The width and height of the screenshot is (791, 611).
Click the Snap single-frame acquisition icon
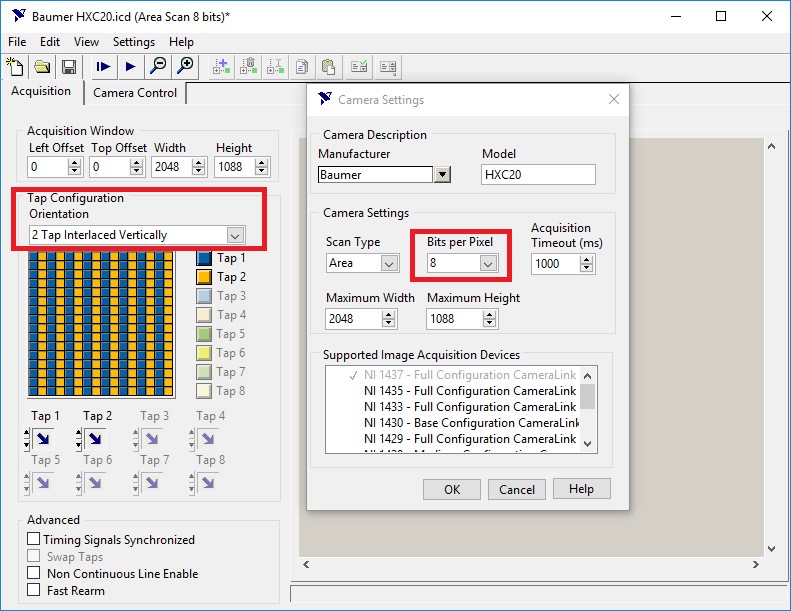pos(103,67)
